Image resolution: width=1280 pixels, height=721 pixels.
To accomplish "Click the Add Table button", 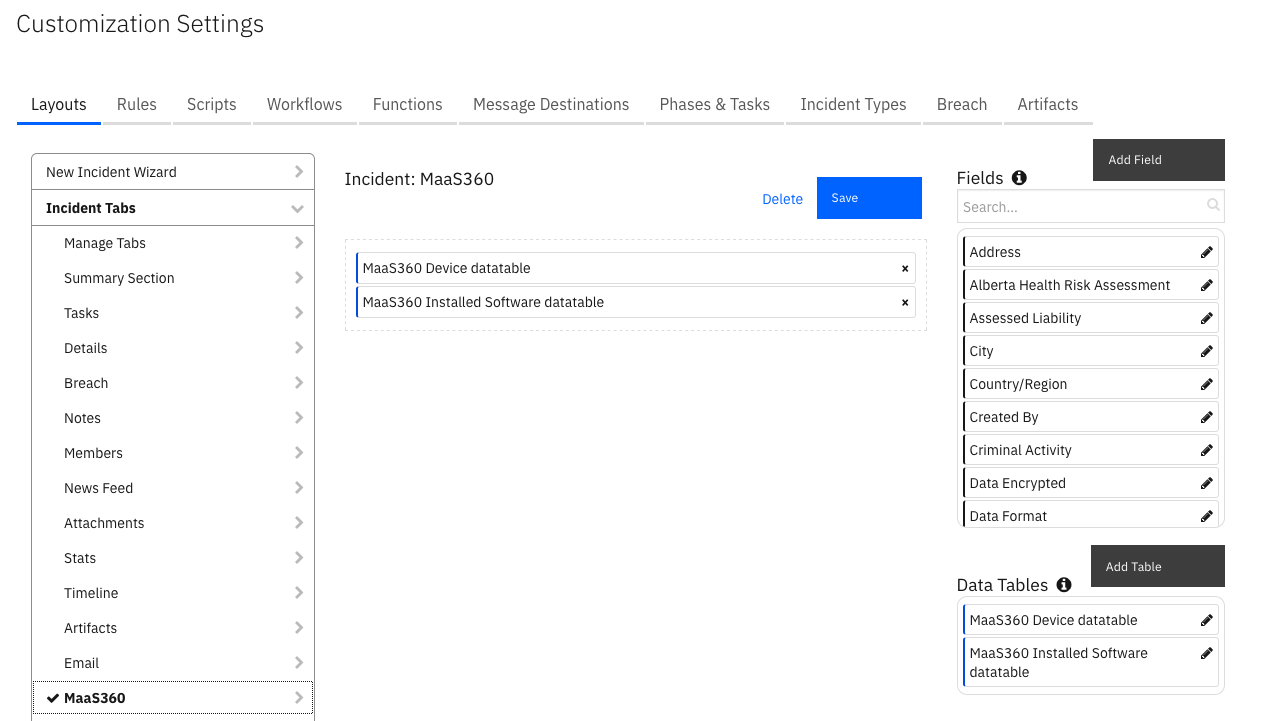I will [1158, 566].
